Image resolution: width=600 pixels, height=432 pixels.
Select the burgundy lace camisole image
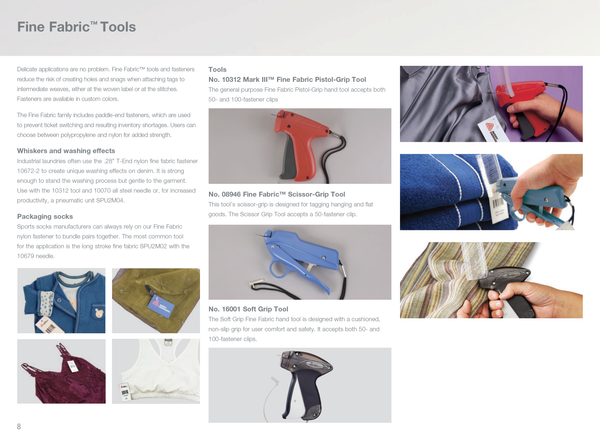click(61, 371)
